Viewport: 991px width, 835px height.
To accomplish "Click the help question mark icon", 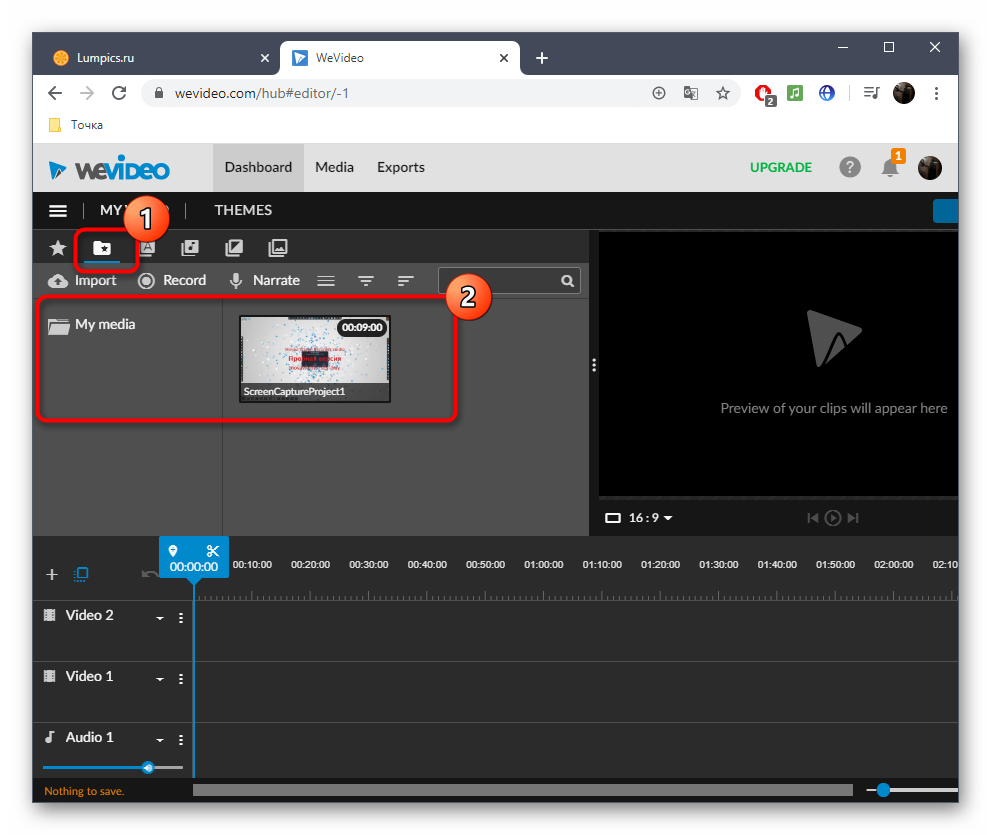I will [x=849, y=167].
